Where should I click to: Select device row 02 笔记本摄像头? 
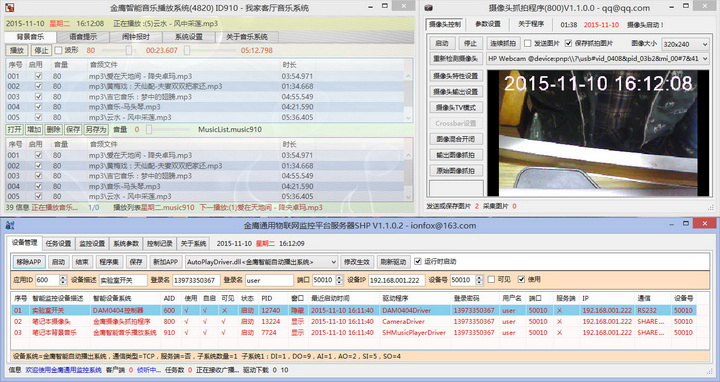point(353,321)
